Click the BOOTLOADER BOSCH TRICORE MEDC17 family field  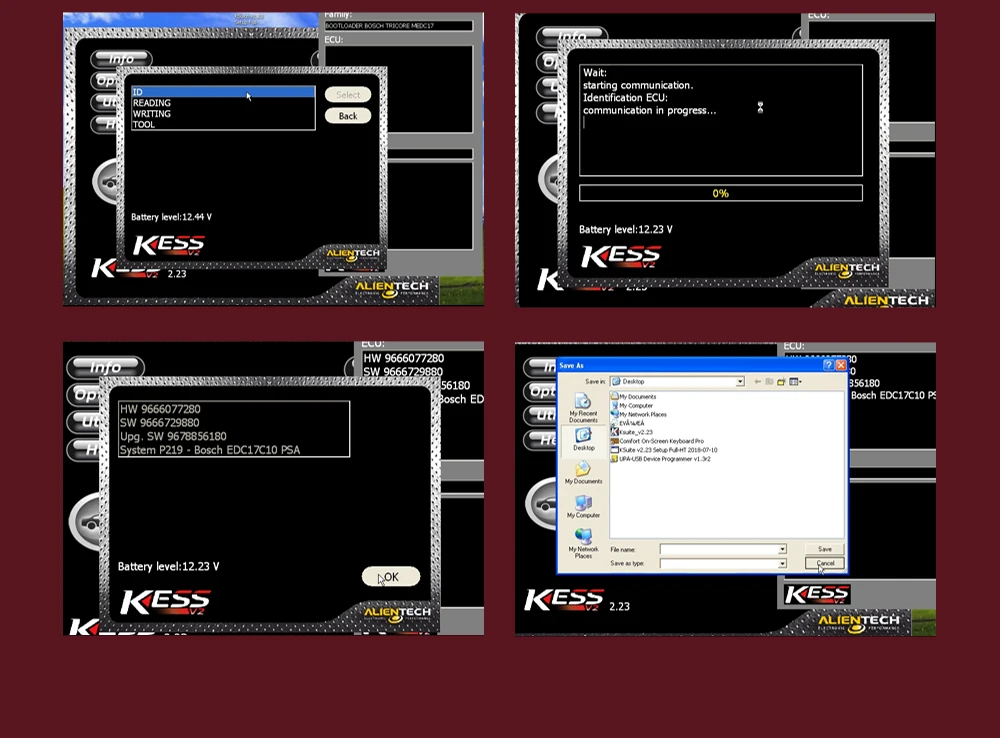click(x=399, y=26)
